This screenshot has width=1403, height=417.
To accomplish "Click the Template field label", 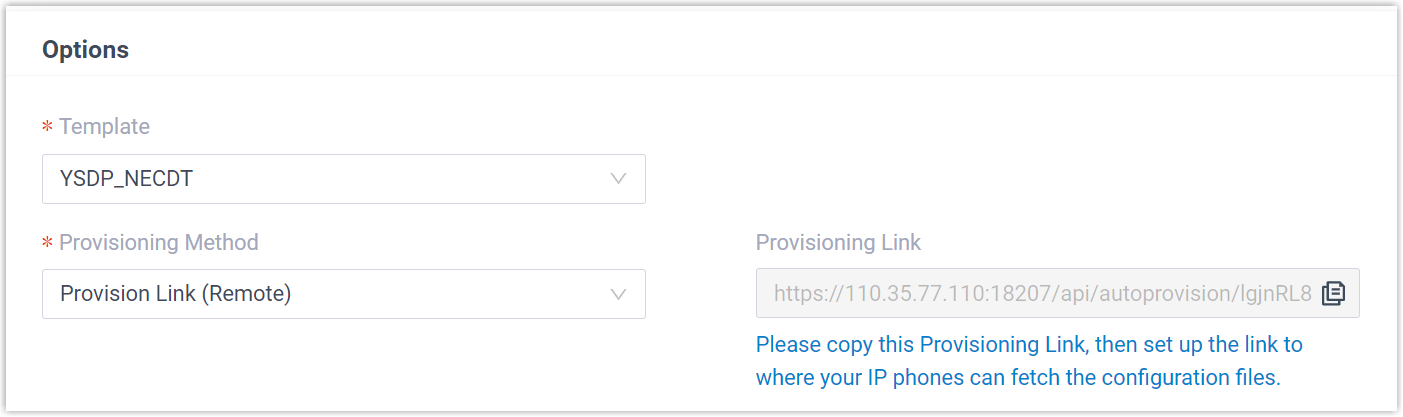I will pyautogui.click(x=104, y=127).
